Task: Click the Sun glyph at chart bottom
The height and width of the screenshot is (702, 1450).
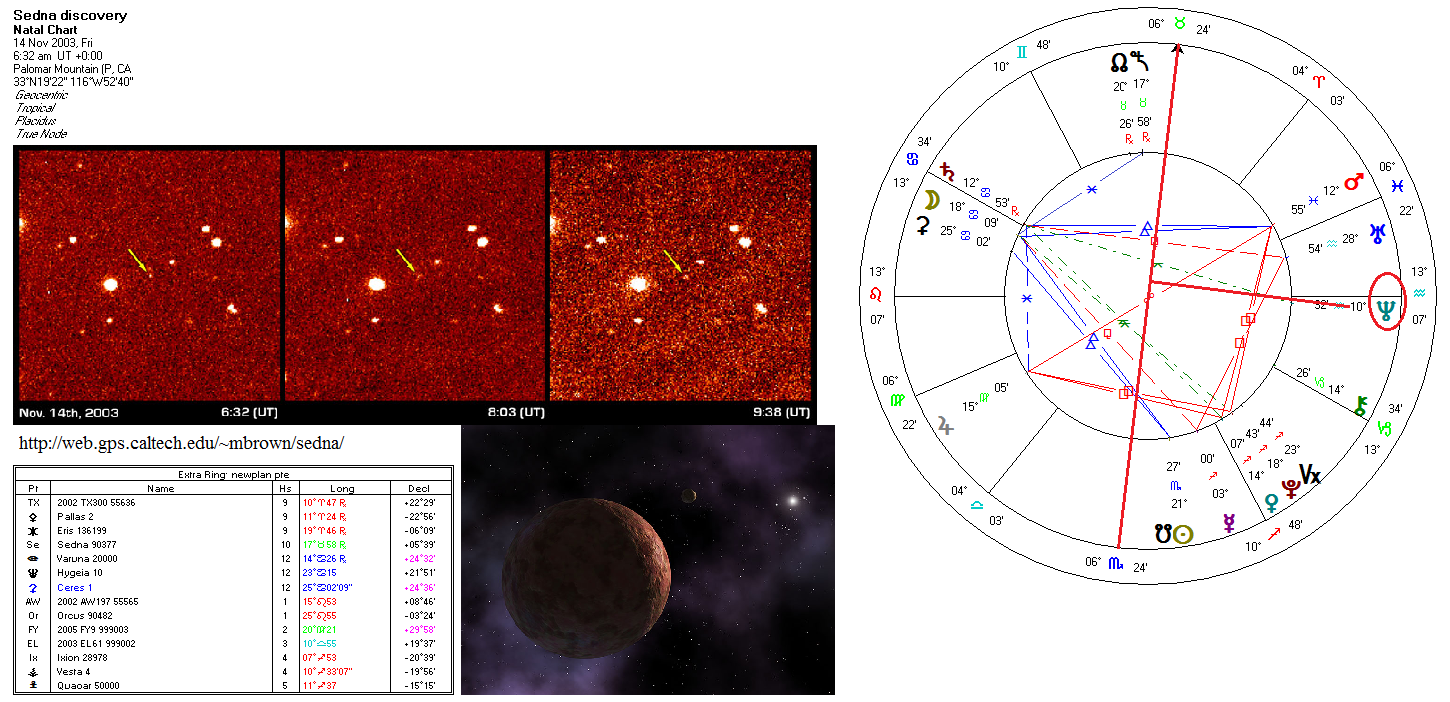Action: [x=1184, y=534]
